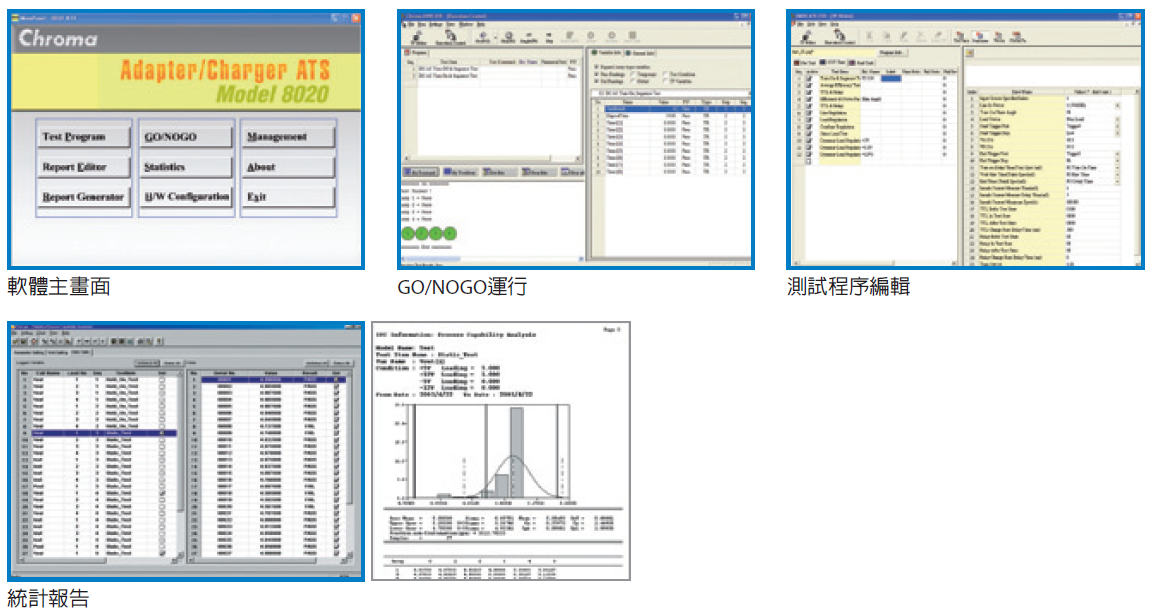Select Post Test tab in program editor
1155x614 pixels.
coord(863,63)
